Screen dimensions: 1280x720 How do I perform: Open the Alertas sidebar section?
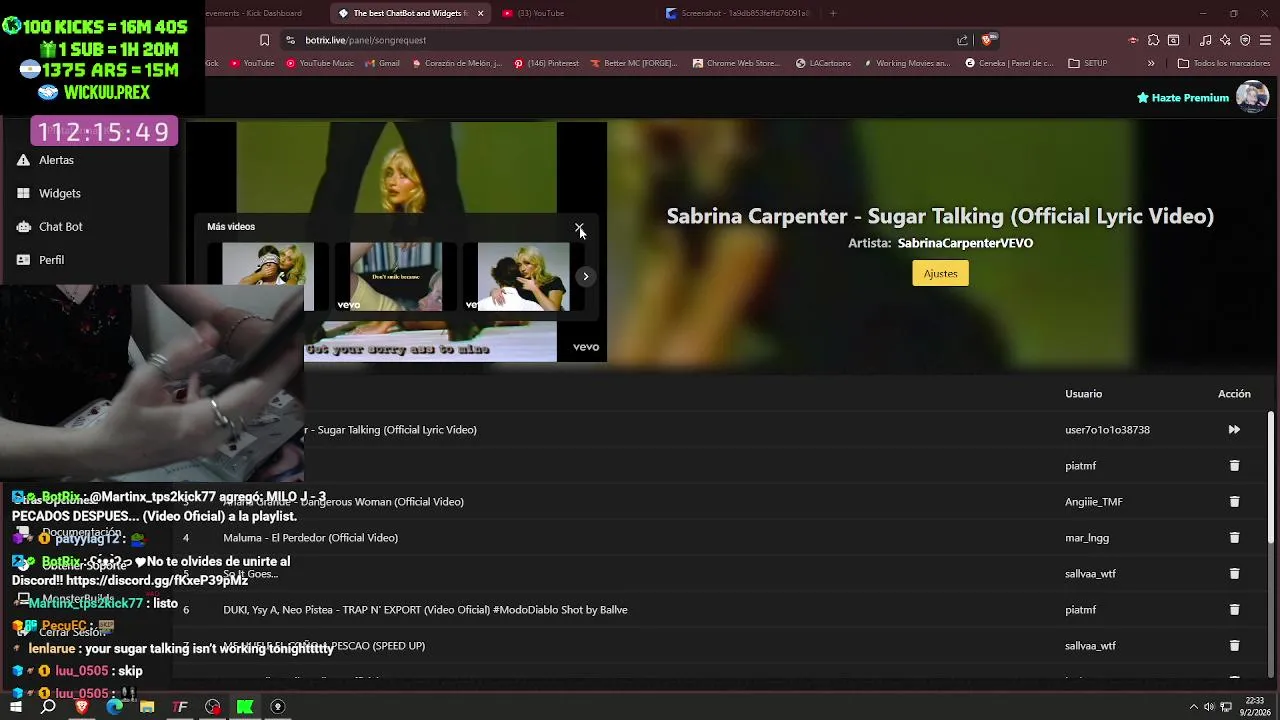(x=56, y=160)
